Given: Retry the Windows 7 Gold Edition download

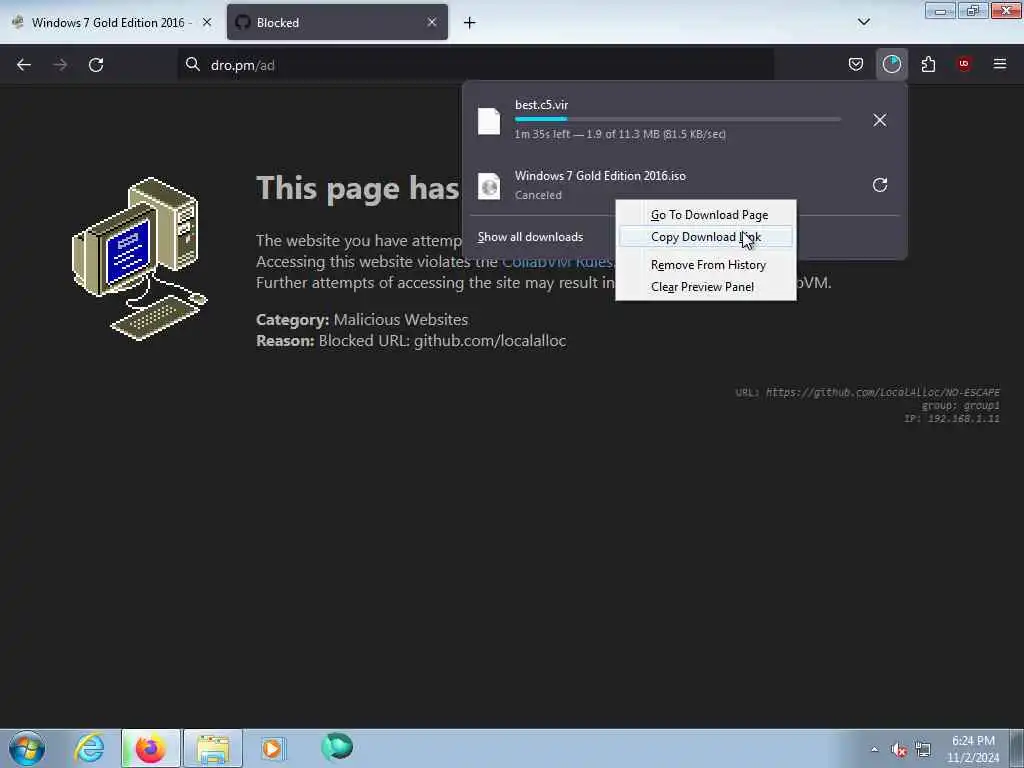Looking at the screenshot, I should coord(880,185).
